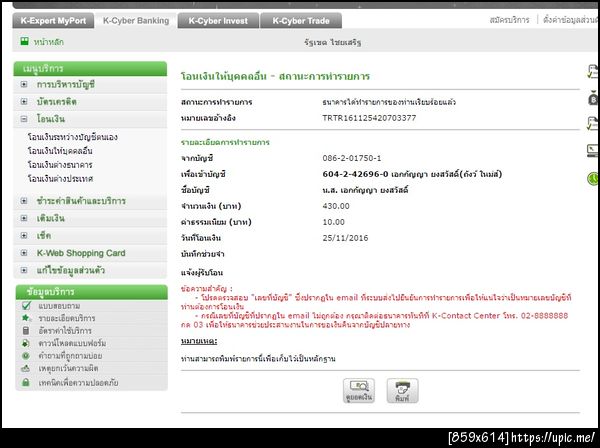Select destination account 604-2-42696-0
600x448 pixels.
point(355,174)
